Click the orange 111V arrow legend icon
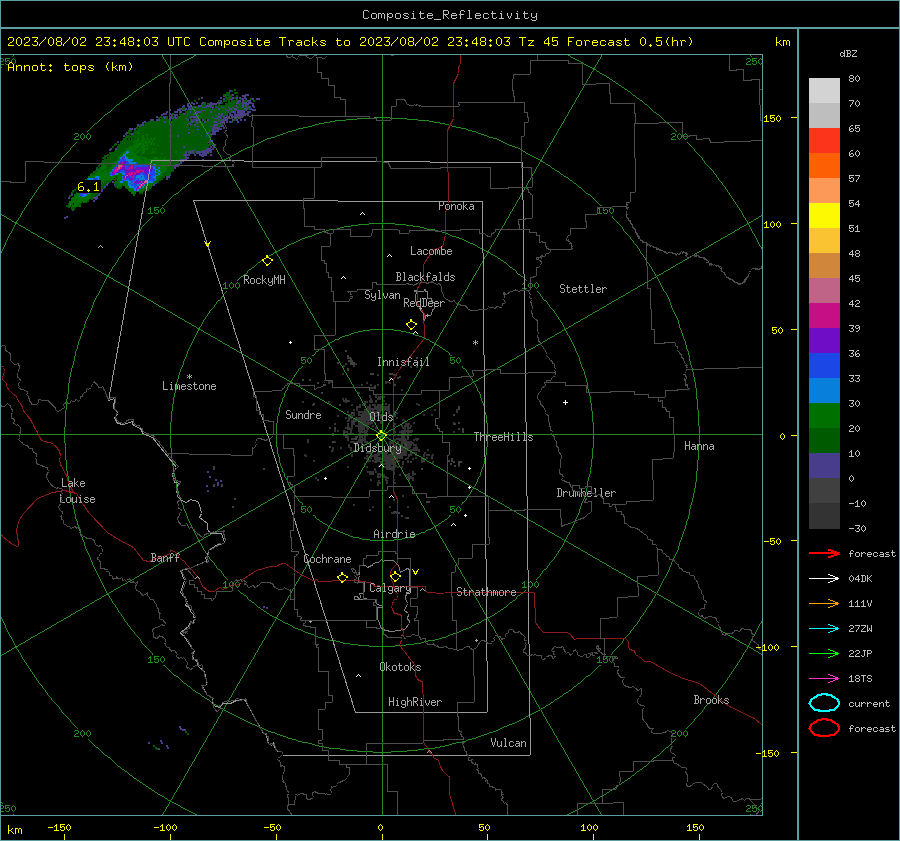The image size is (900, 841). point(824,603)
